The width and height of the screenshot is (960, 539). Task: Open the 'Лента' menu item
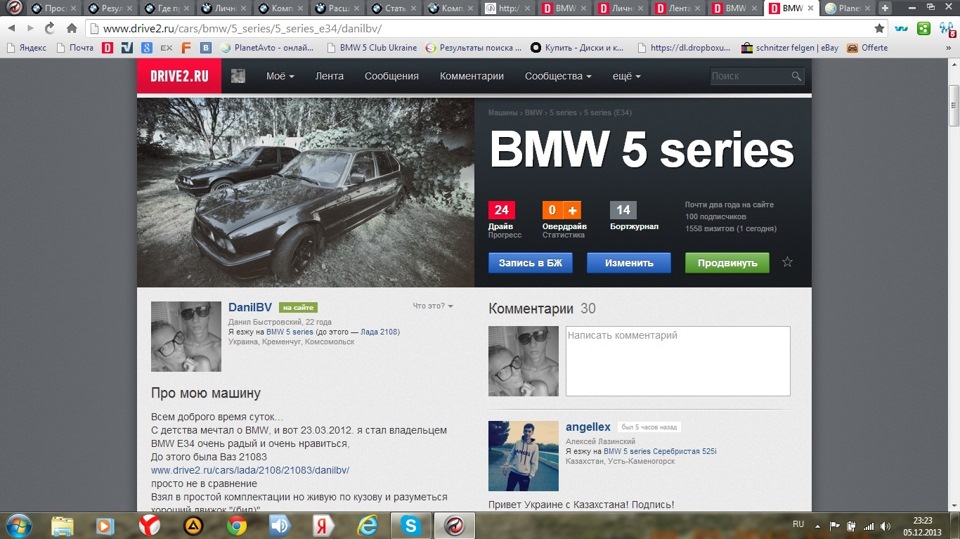[329, 76]
